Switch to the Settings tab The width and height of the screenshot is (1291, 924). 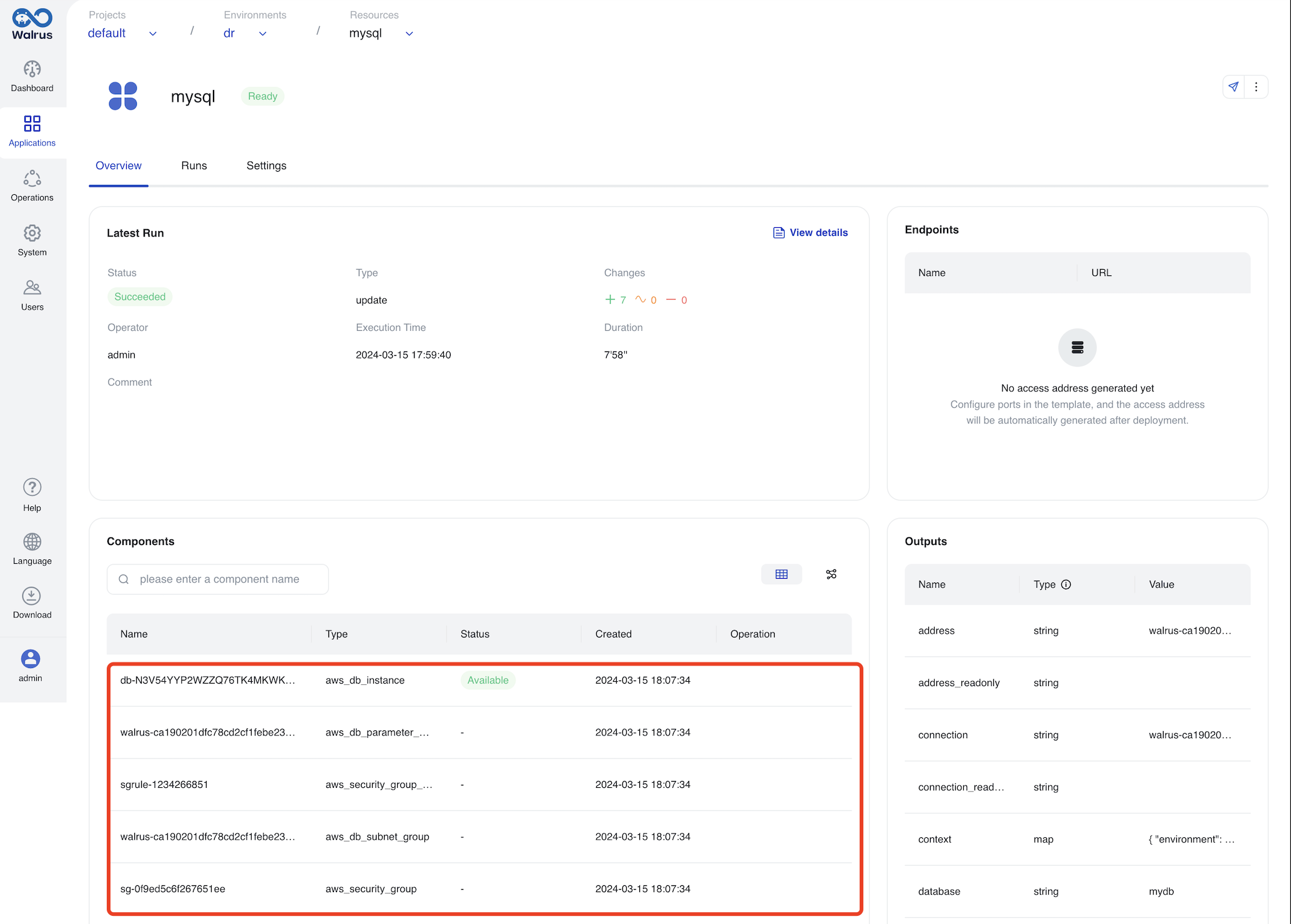[x=267, y=166]
